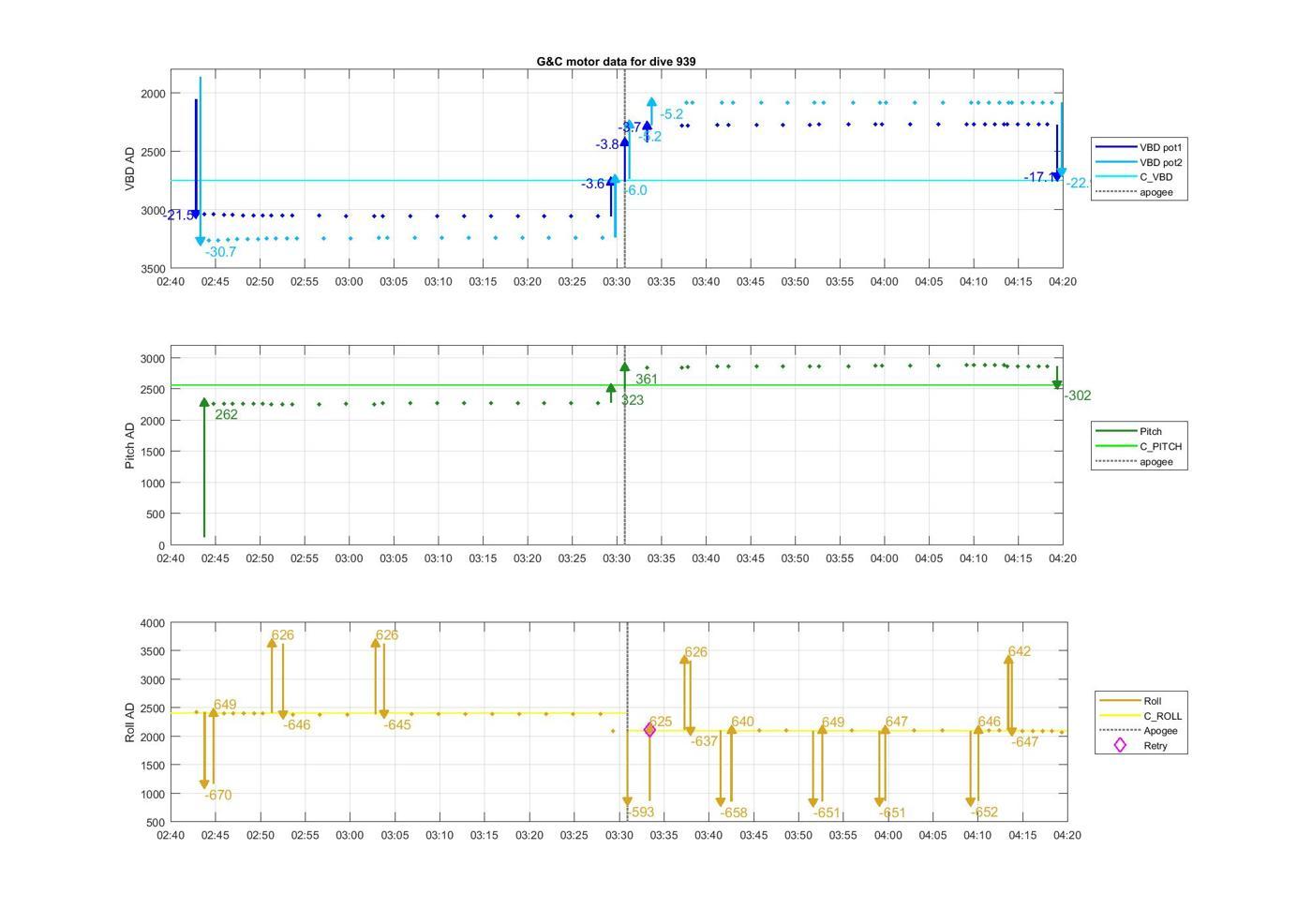Click the '-17.1' annotation on VBD plot

1039,177
